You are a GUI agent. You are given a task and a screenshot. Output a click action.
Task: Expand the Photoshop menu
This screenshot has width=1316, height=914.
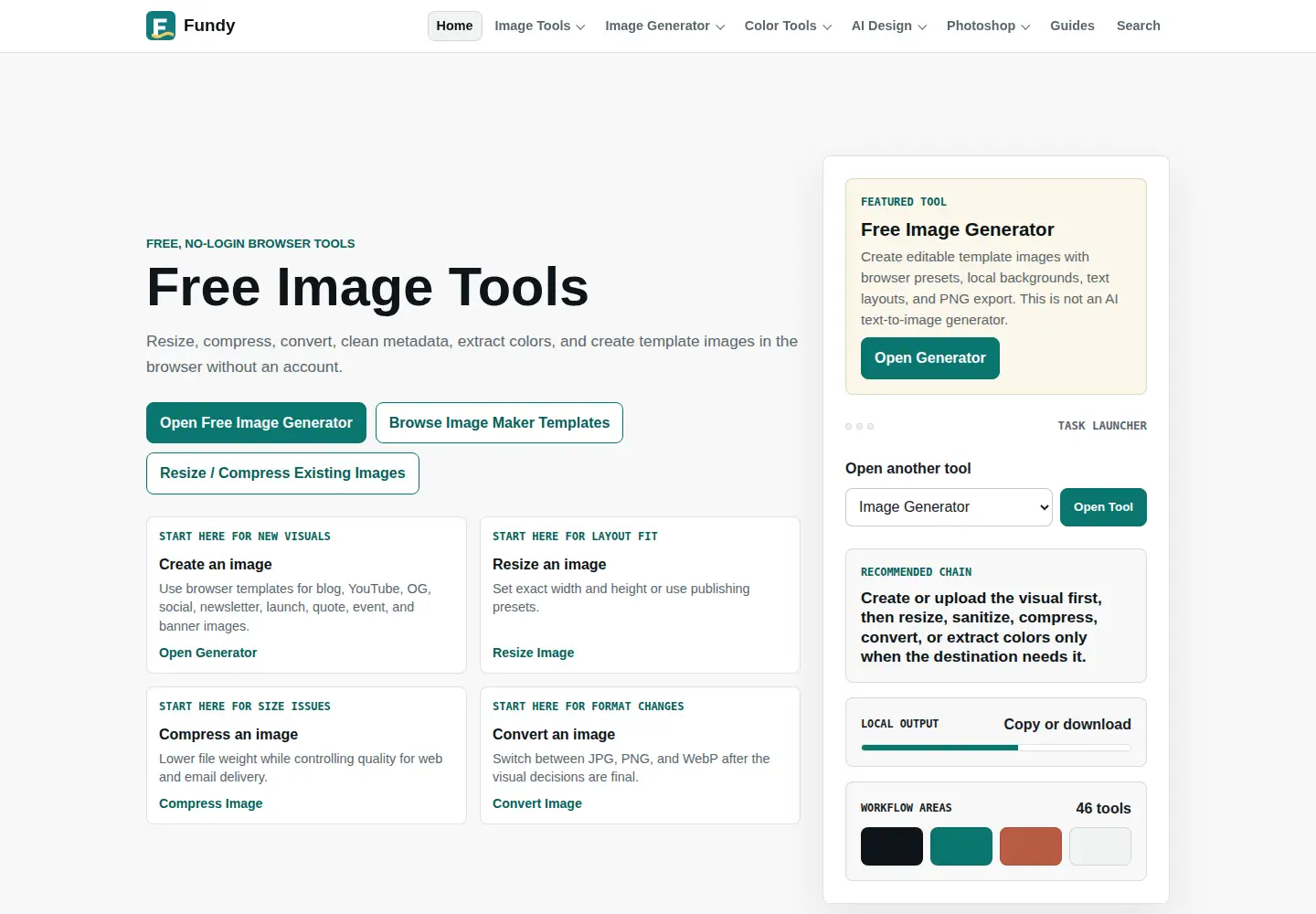(988, 26)
